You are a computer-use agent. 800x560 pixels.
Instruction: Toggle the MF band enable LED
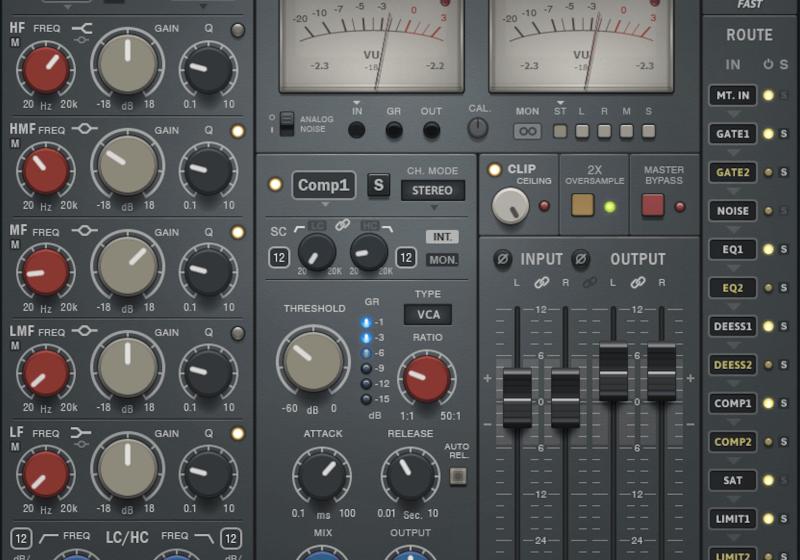(237, 232)
